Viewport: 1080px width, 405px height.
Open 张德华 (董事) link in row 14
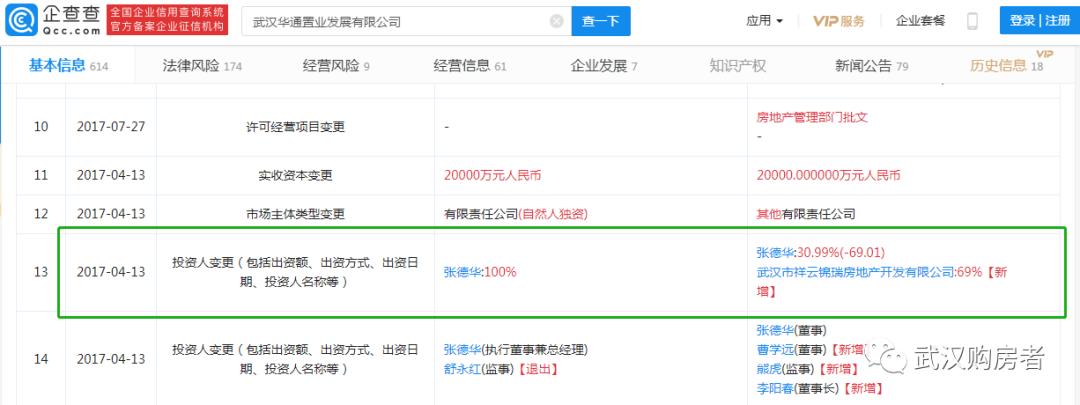click(x=776, y=329)
